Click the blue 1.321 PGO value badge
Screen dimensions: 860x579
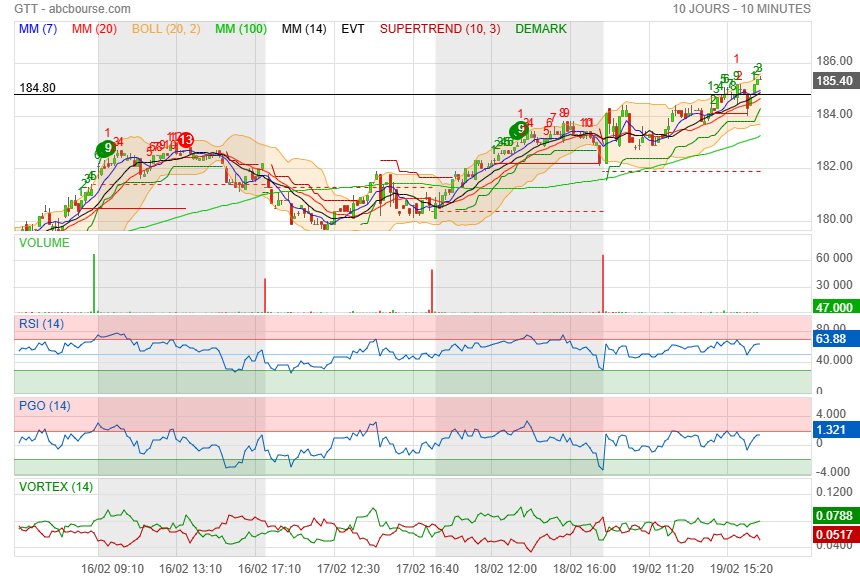pos(834,429)
